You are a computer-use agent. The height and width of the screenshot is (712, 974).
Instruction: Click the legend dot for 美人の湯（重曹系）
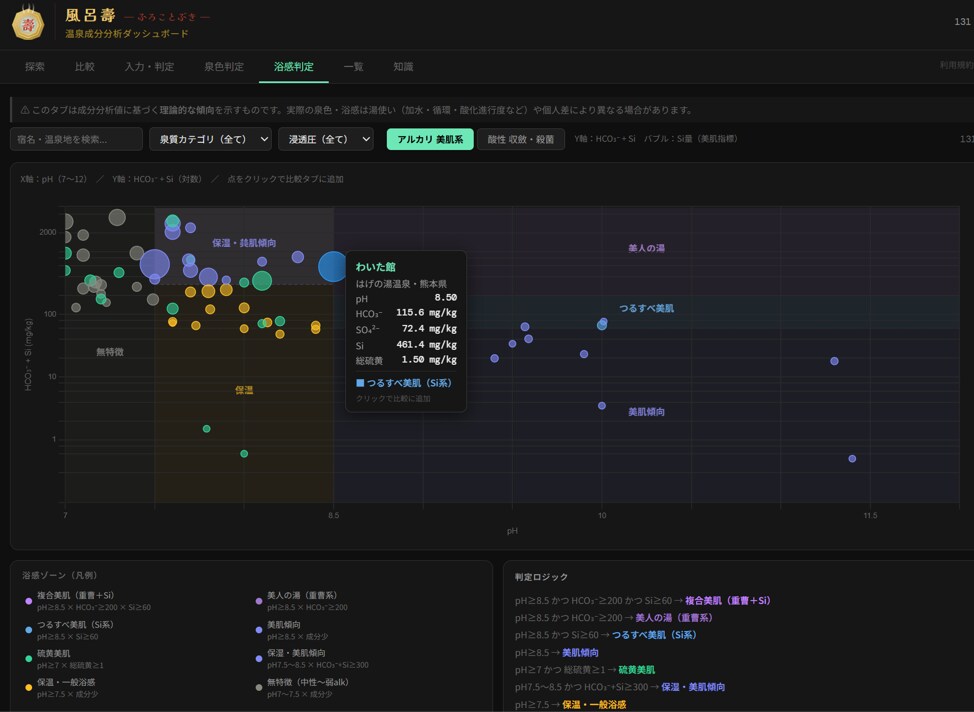click(259, 601)
